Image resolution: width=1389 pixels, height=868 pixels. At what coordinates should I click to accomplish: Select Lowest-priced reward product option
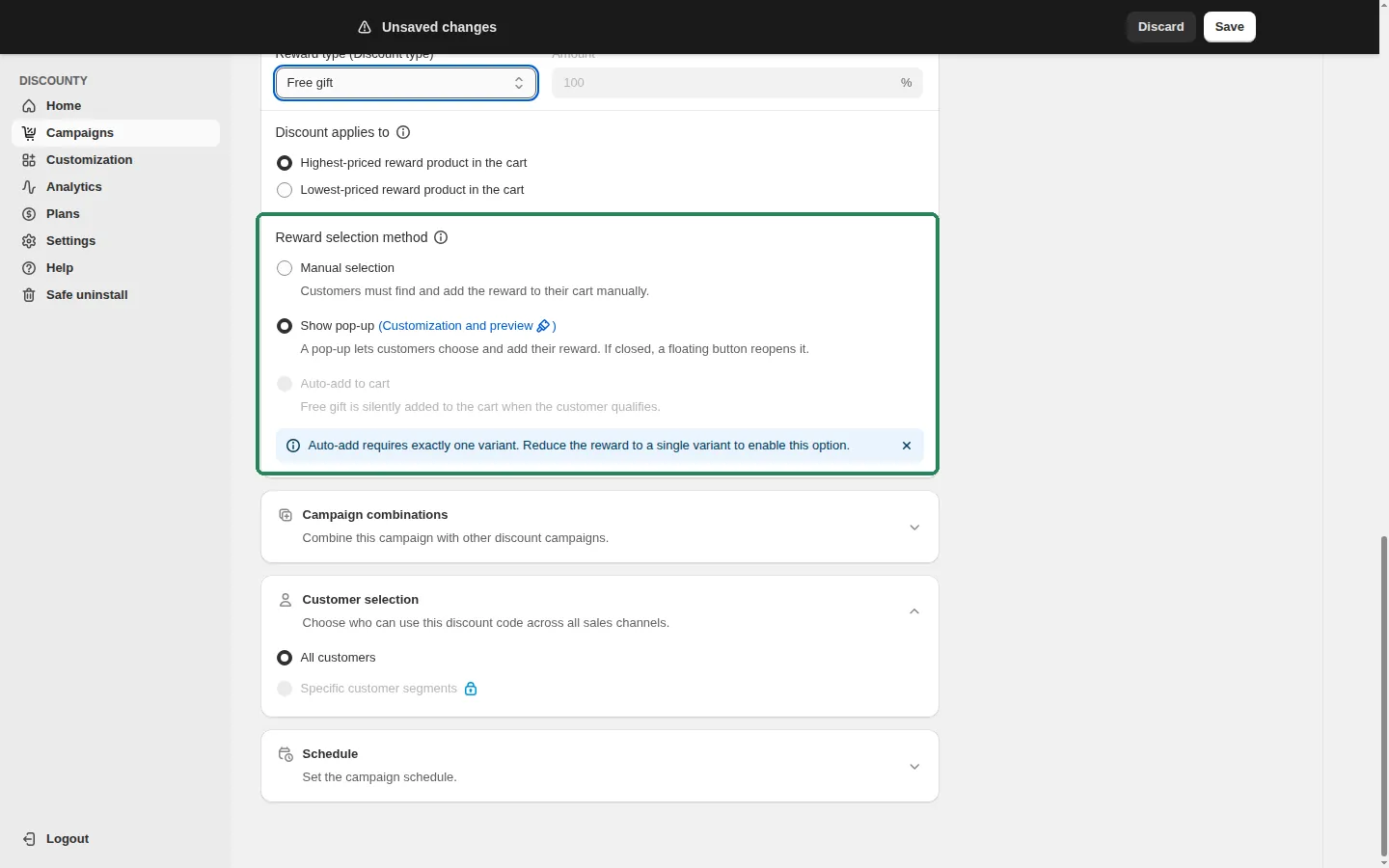[285, 190]
